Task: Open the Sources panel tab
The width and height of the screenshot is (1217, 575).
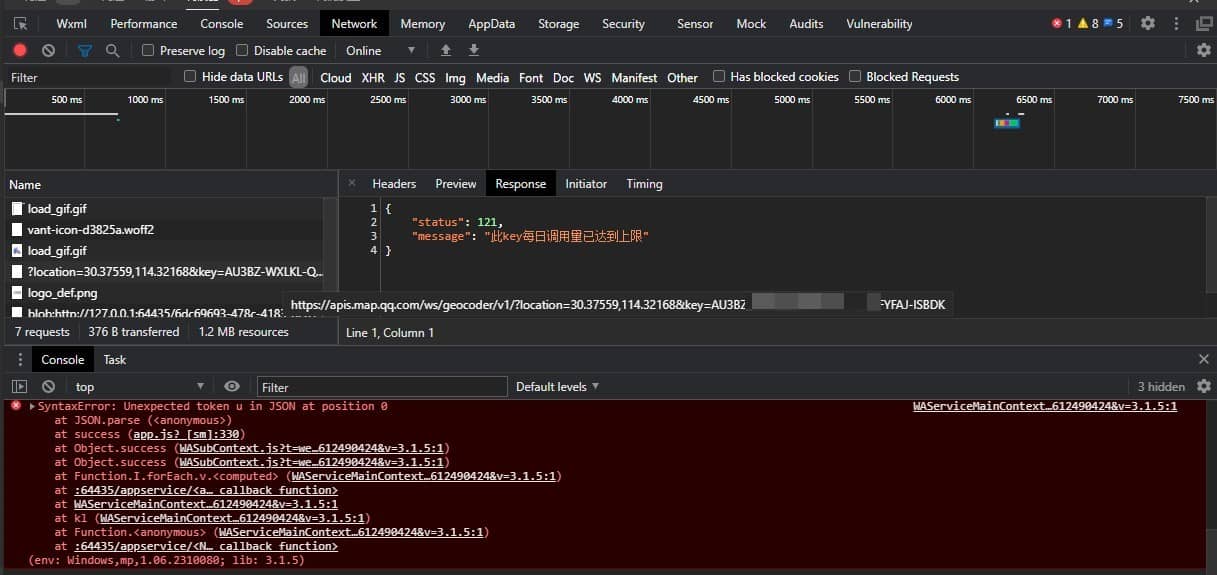Action: pyautogui.click(x=287, y=23)
